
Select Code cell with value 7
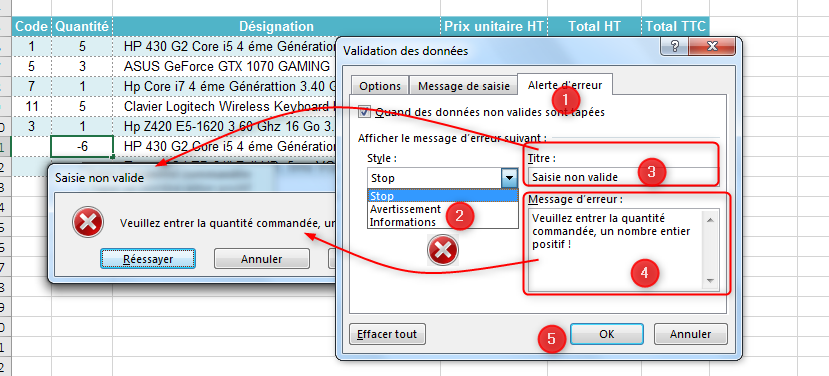click(32, 86)
